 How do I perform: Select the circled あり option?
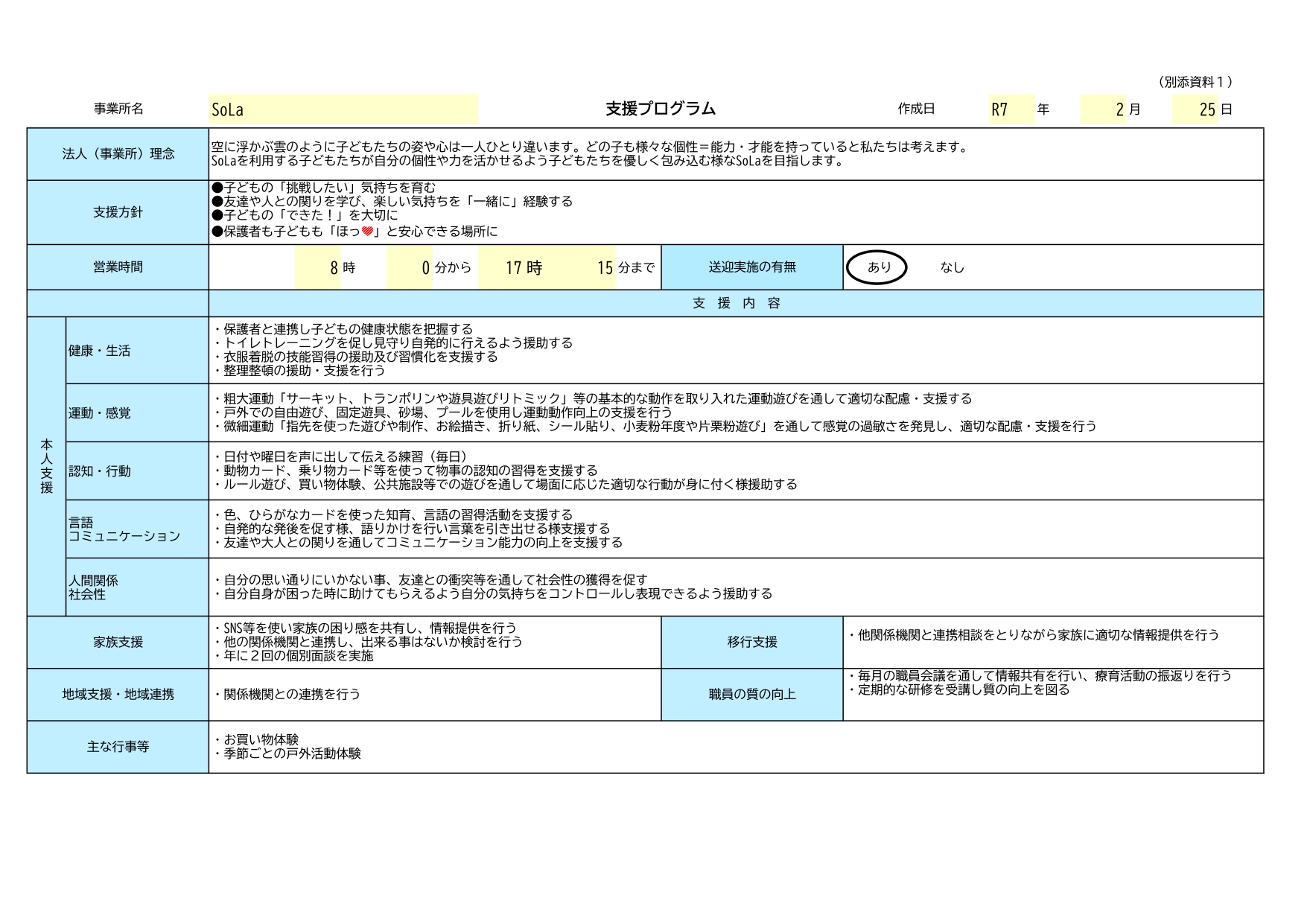[877, 267]
